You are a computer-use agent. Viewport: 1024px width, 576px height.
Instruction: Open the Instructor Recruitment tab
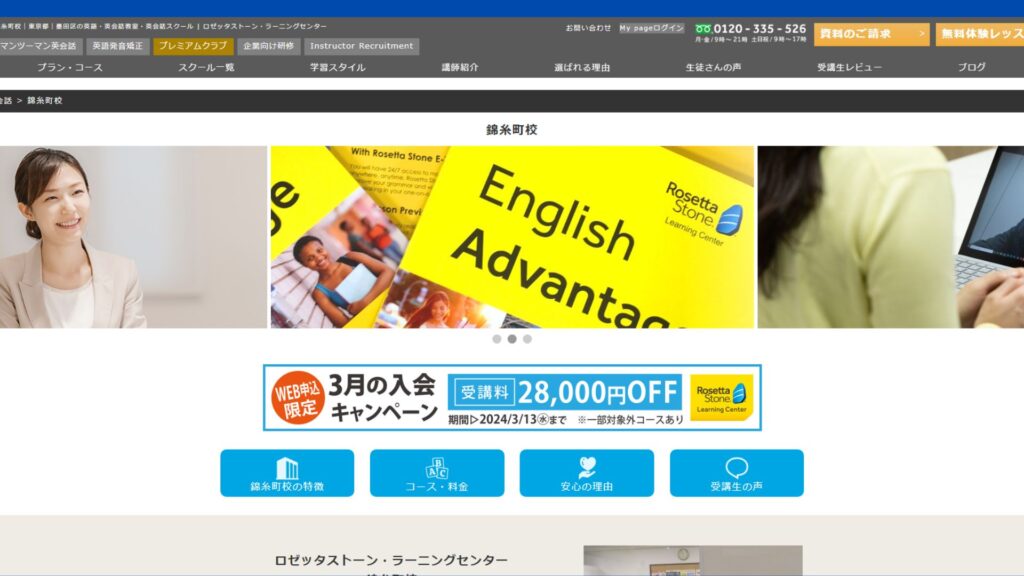[362, 46]
